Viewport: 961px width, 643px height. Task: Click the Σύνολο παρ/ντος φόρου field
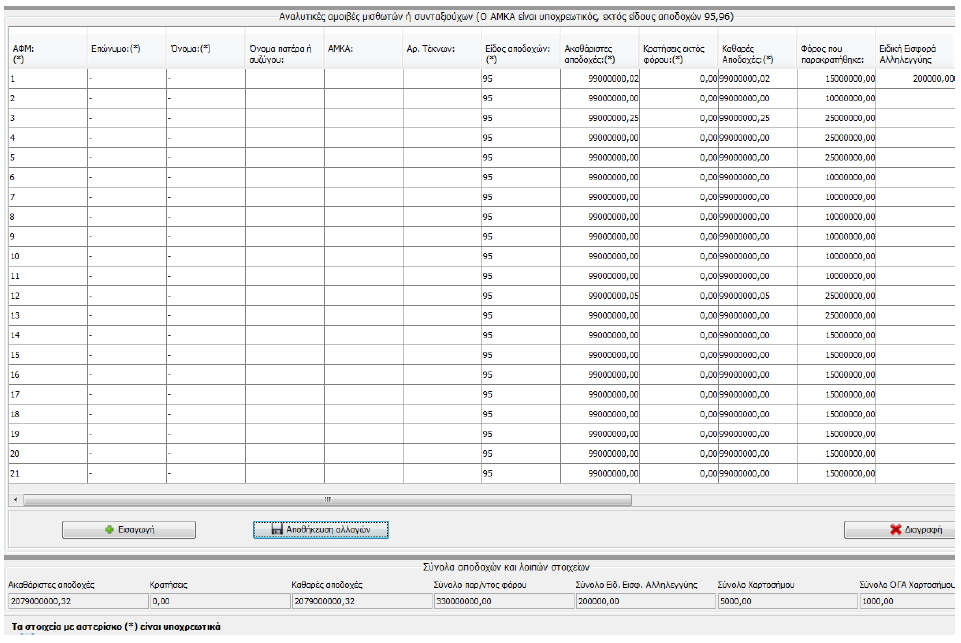point(501,602)
